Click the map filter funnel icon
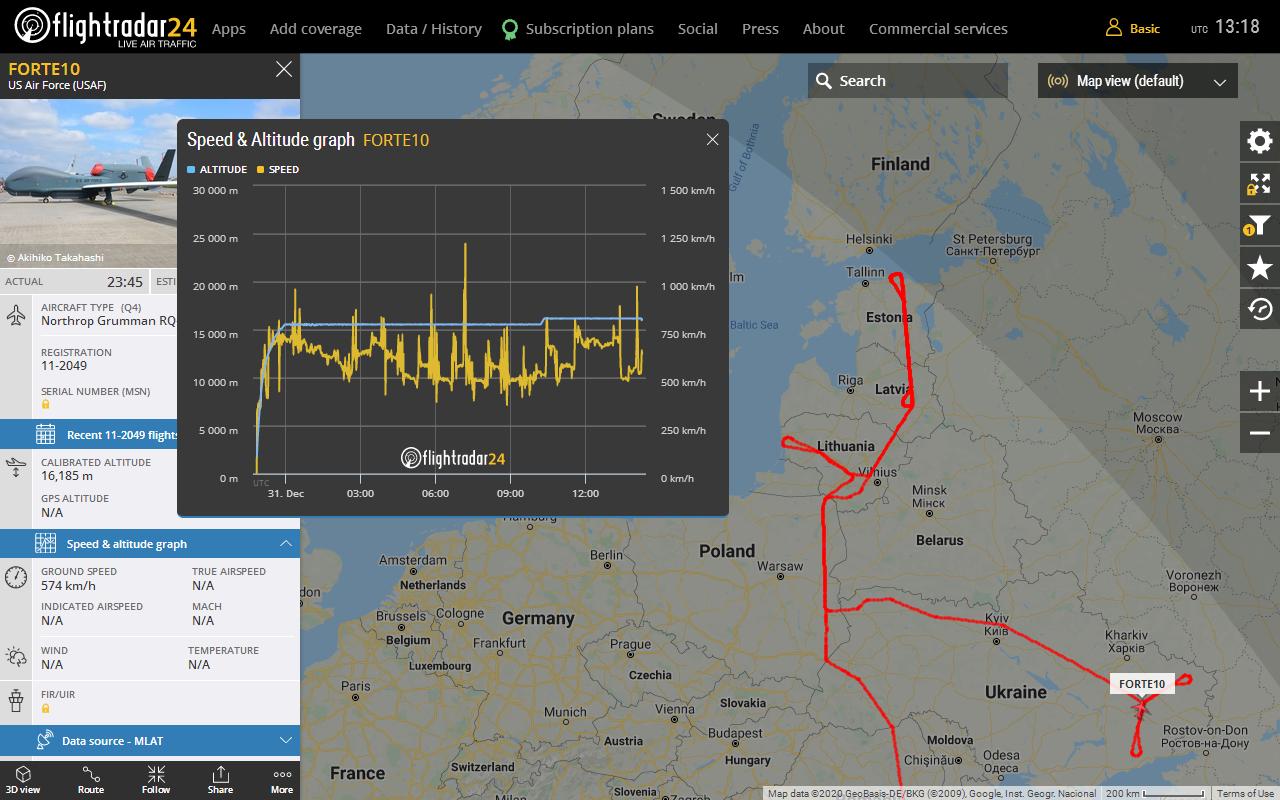The height and width of the screenshot is (800, 1280). click(x=1260, y=226)
